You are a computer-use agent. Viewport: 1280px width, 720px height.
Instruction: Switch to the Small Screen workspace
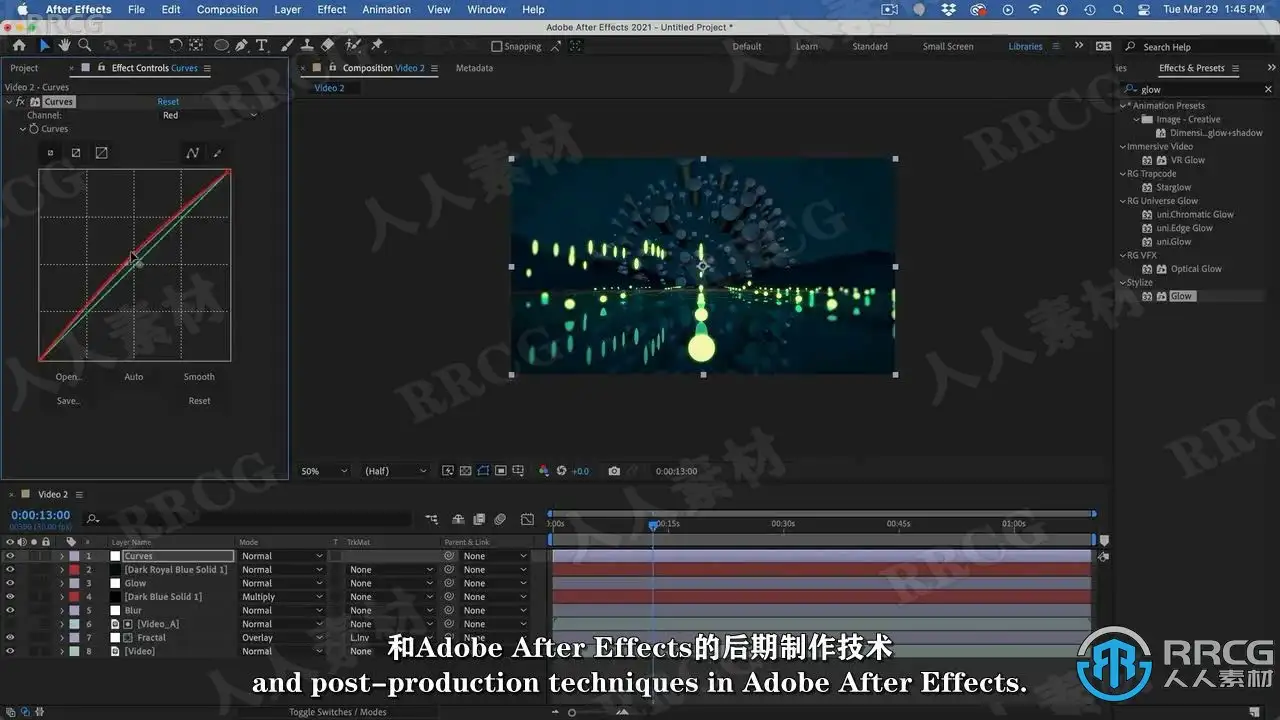[948, 46]
